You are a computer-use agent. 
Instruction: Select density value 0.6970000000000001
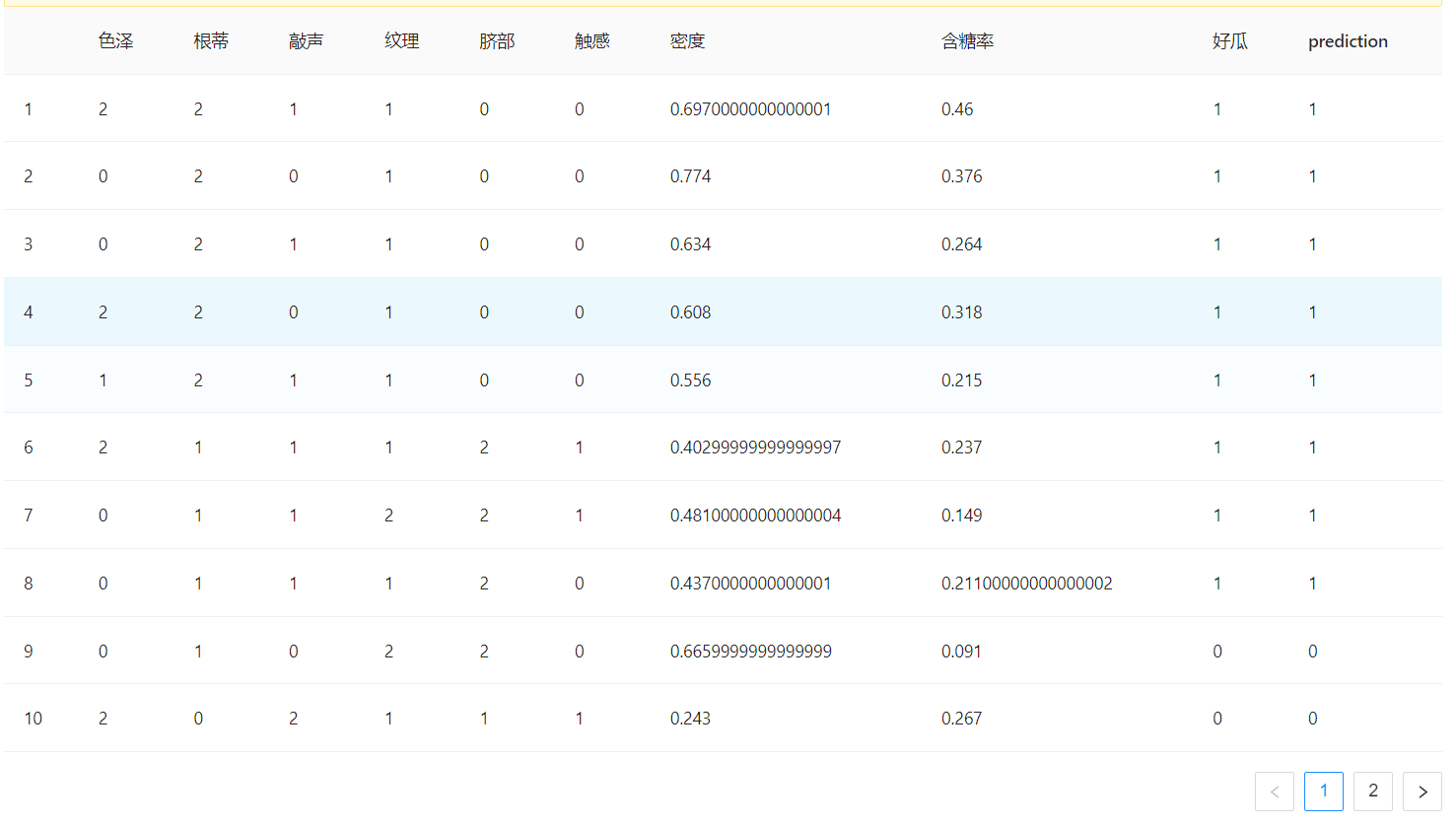(x=750, y=109)
